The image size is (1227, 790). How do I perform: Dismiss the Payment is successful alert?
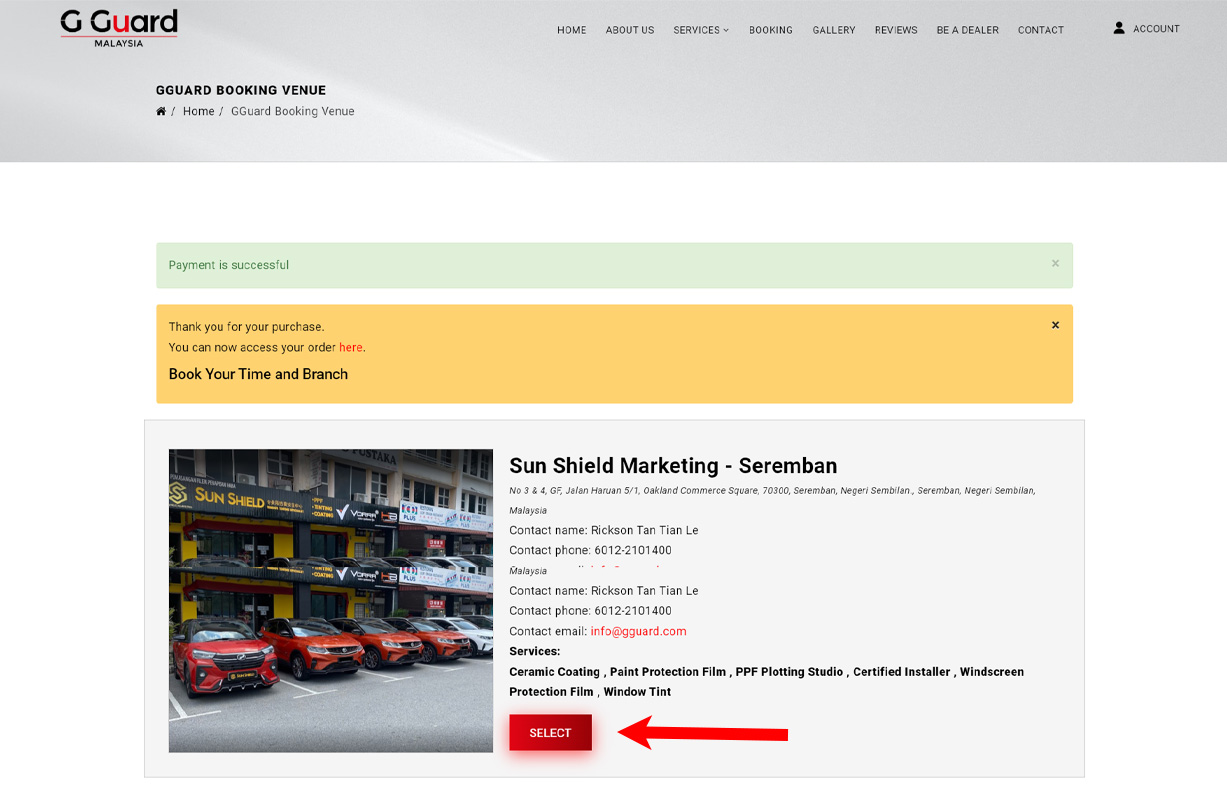pos(1055,264)
